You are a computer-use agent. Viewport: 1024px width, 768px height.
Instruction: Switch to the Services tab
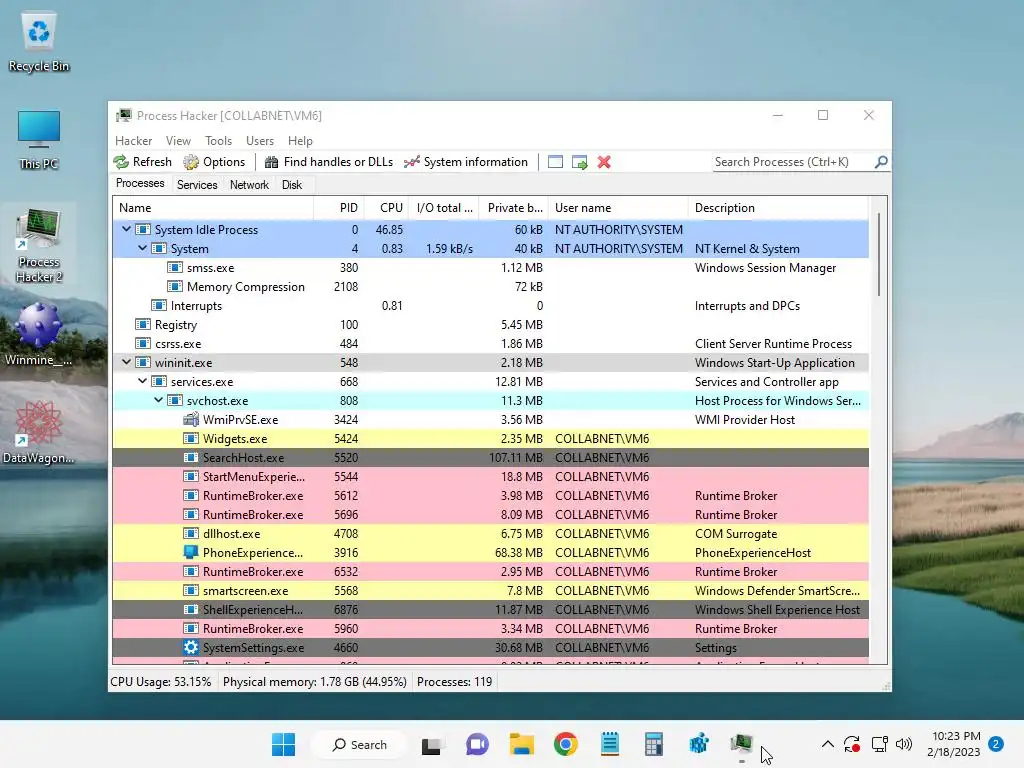(197, 185)
